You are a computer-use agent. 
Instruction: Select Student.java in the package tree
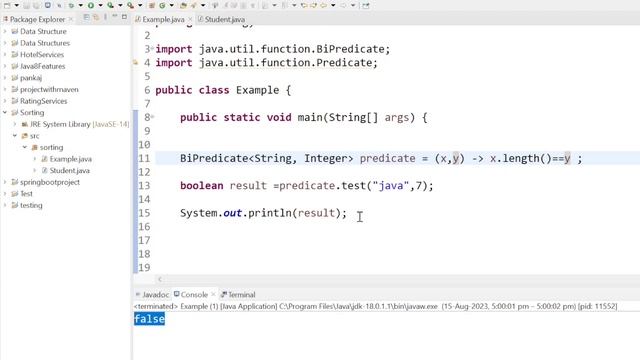pyautogui.click(x=69, y=170)
